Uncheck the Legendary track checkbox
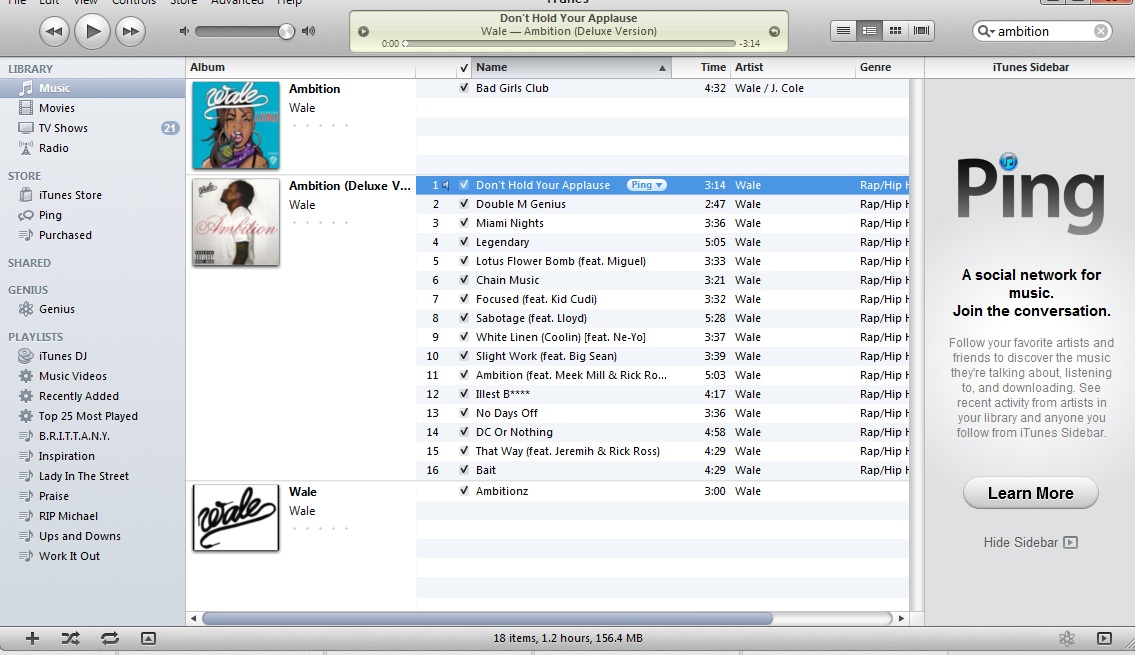1135x655 pixels. (464, 242)
